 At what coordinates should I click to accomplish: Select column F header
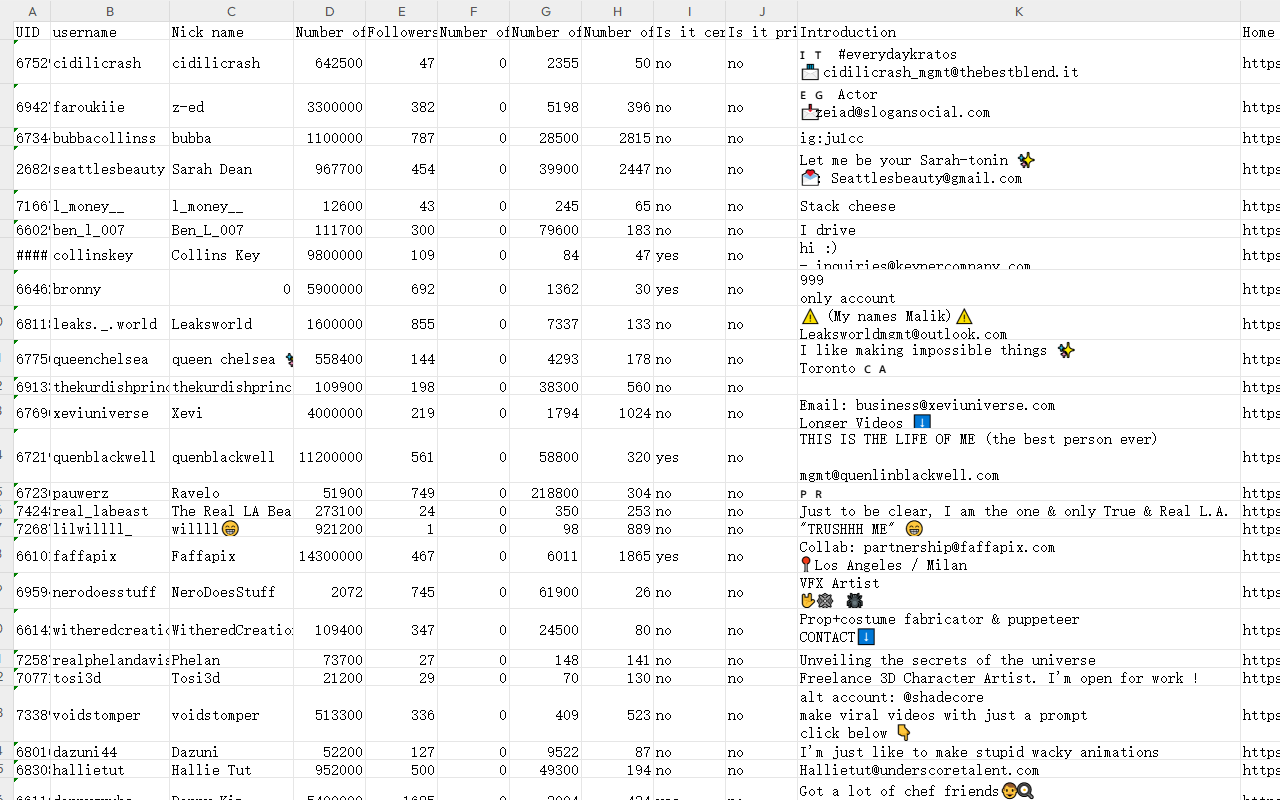[x=473, y=11]
